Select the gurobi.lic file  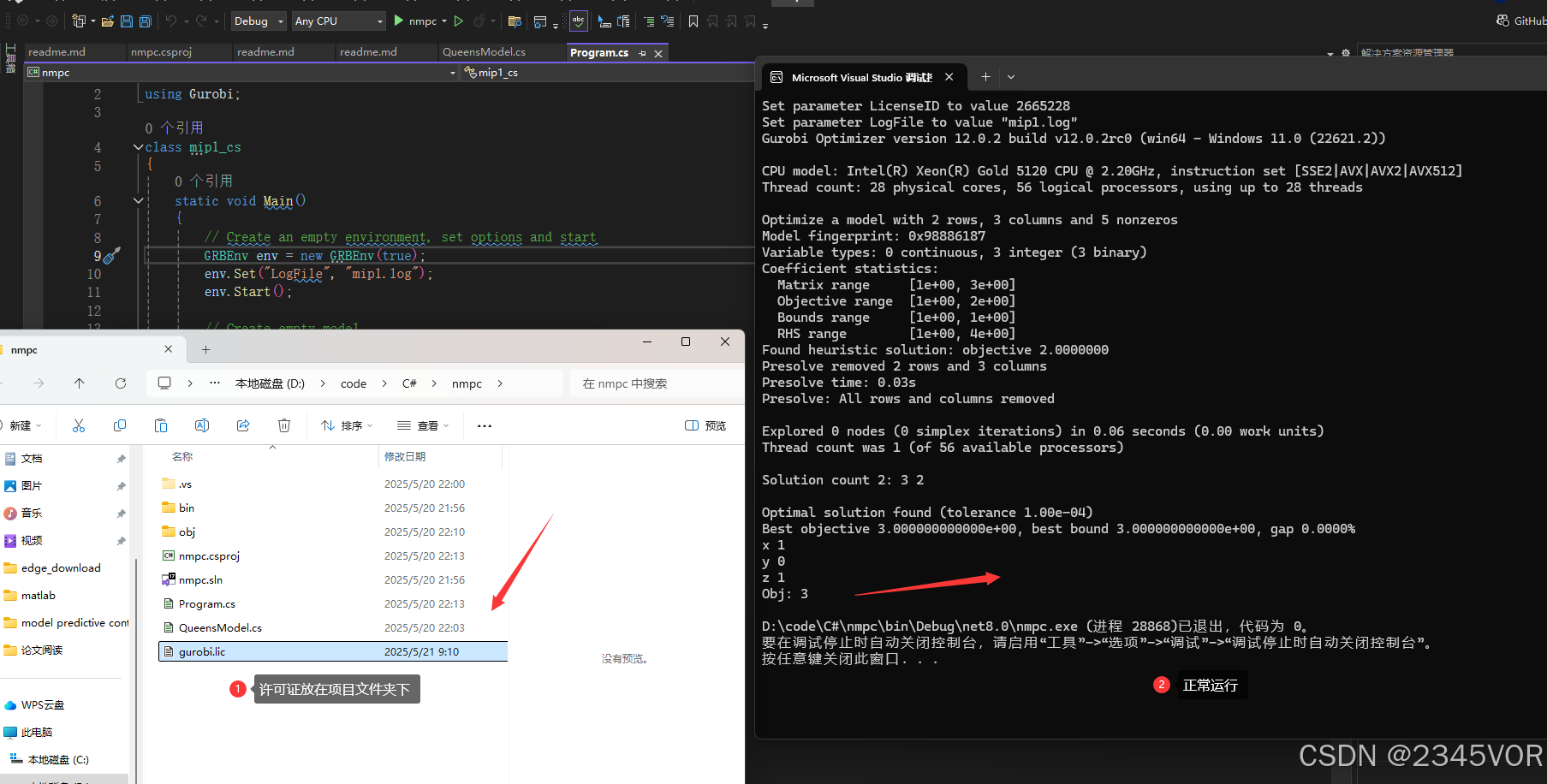tap(333, 651)
